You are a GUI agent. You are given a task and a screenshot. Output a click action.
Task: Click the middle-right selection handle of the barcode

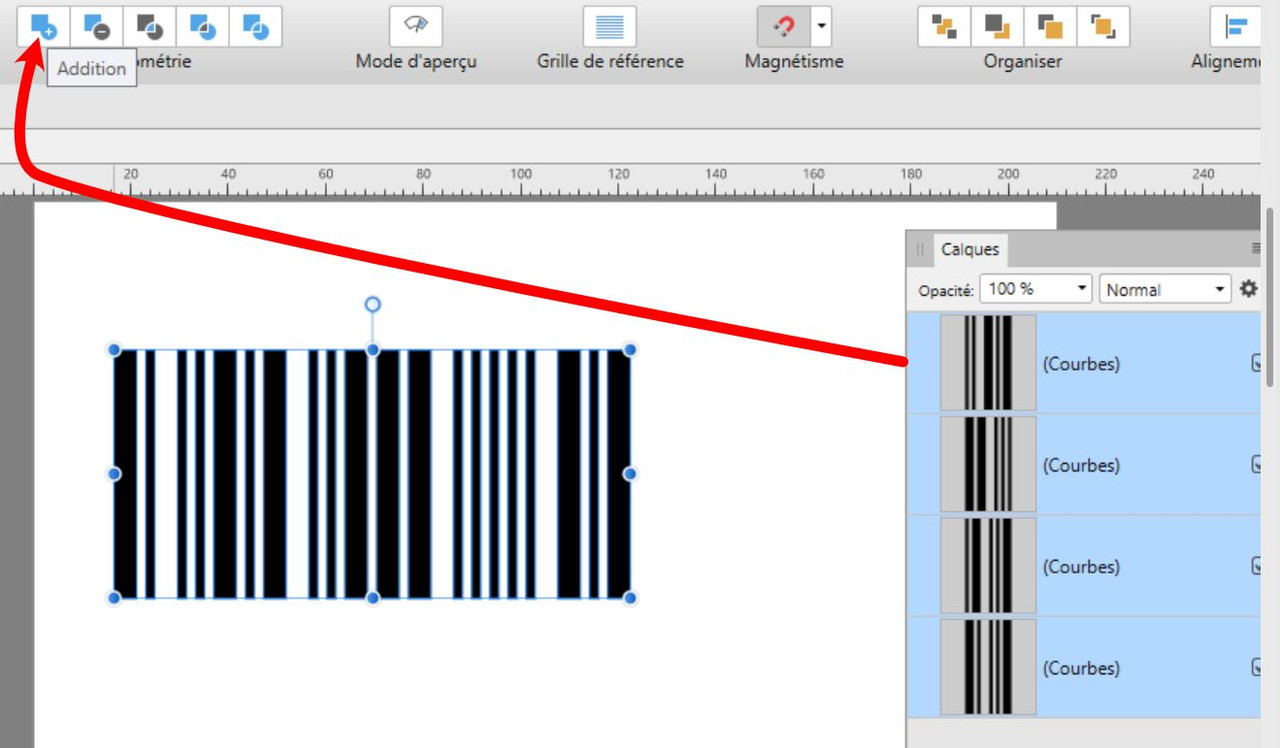click(630, 474)
